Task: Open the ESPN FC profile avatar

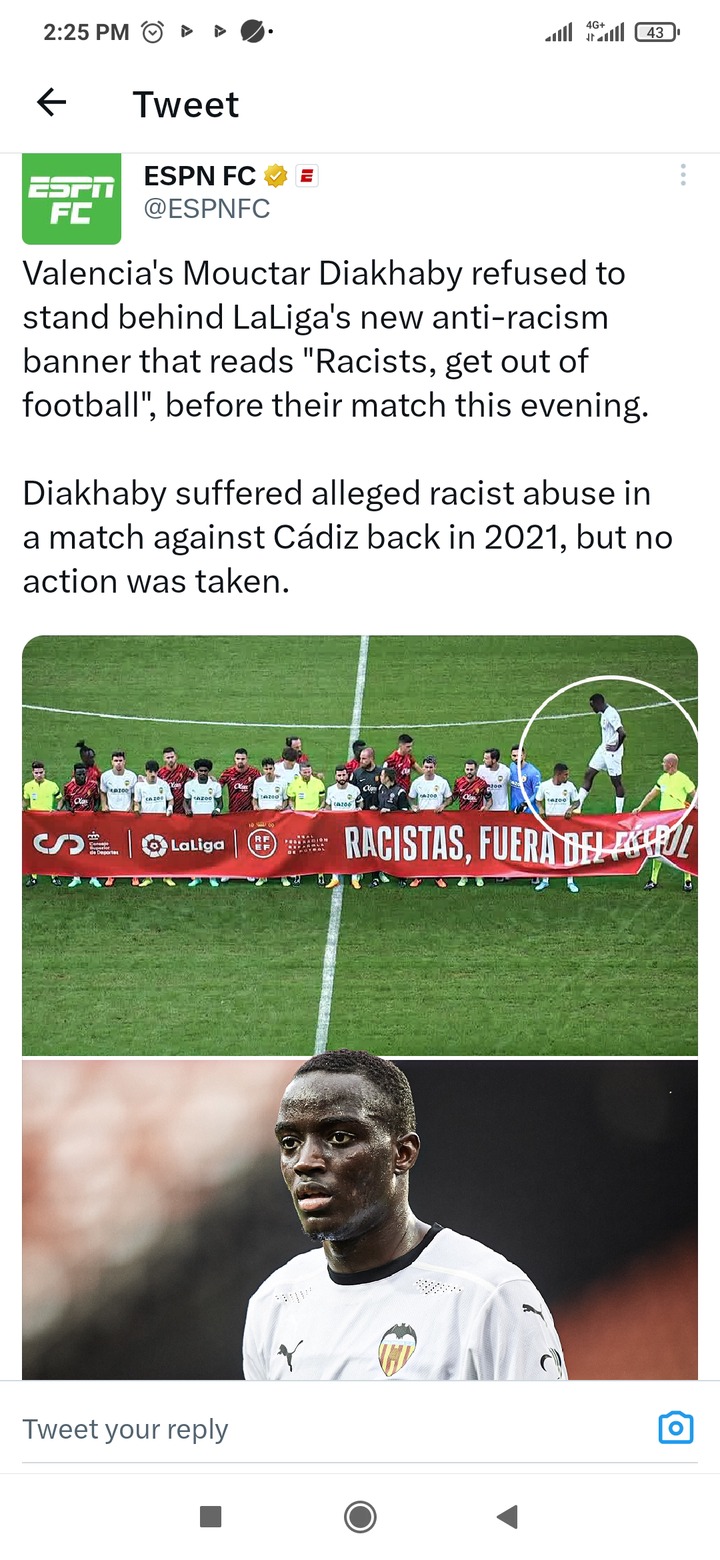Action: (71, 199)
